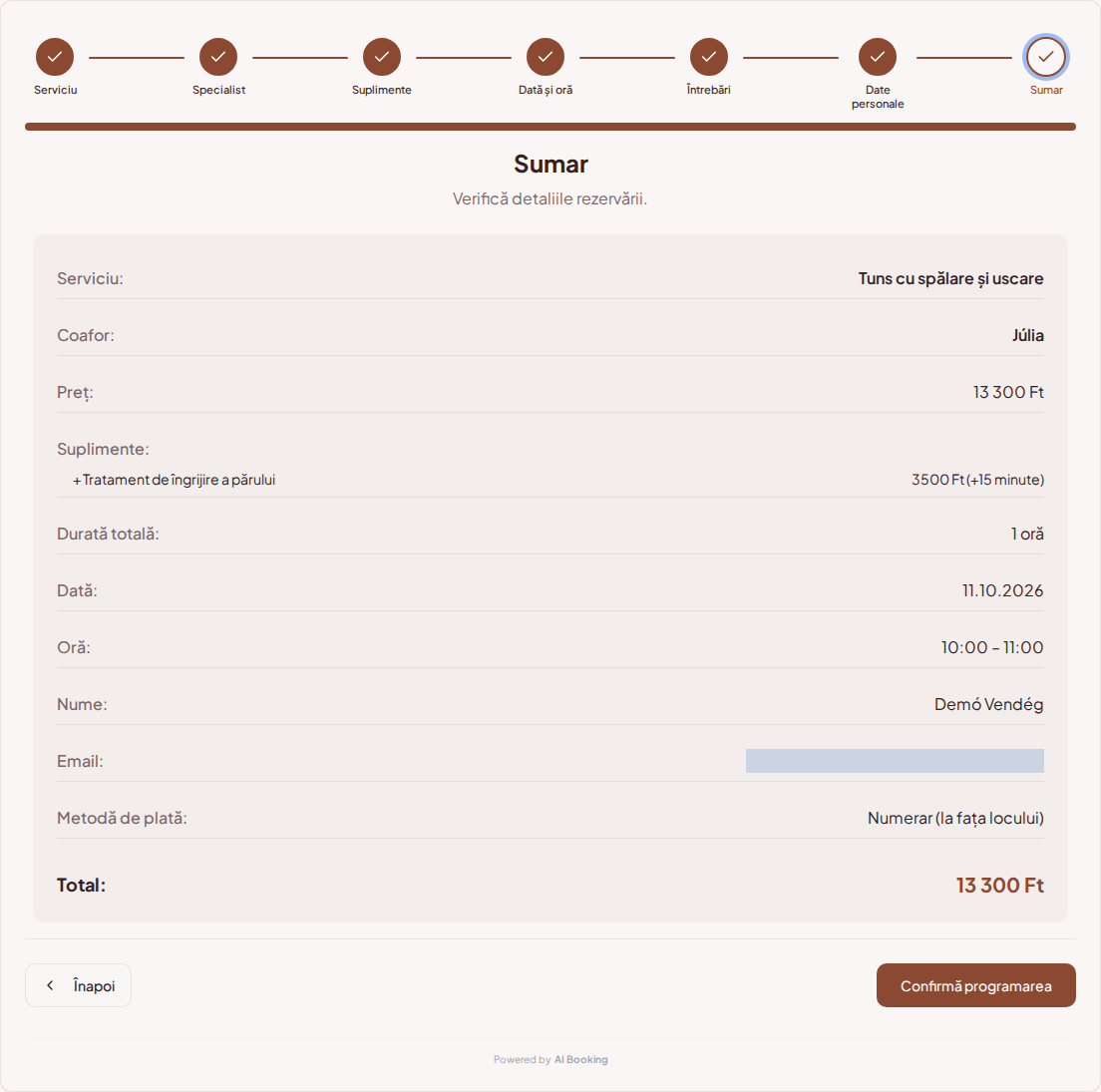Image resolution: width=1101 pixels, height=1092 pixels.
Task: Select the Specialist step label
Action: pos(219,90)
